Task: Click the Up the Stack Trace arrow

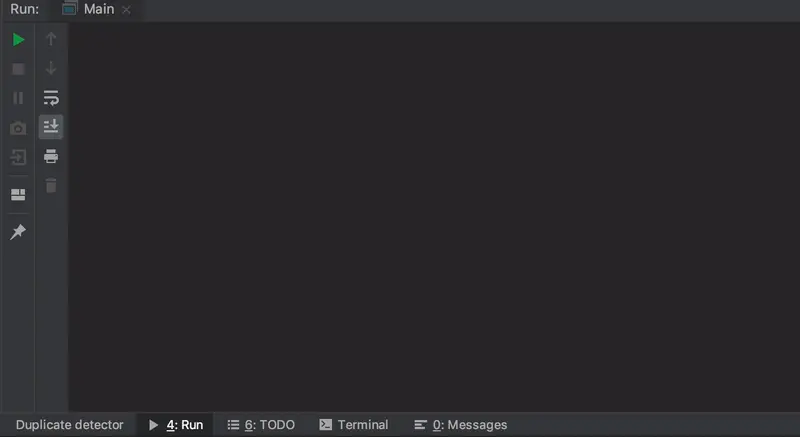Action: [51, 39]
